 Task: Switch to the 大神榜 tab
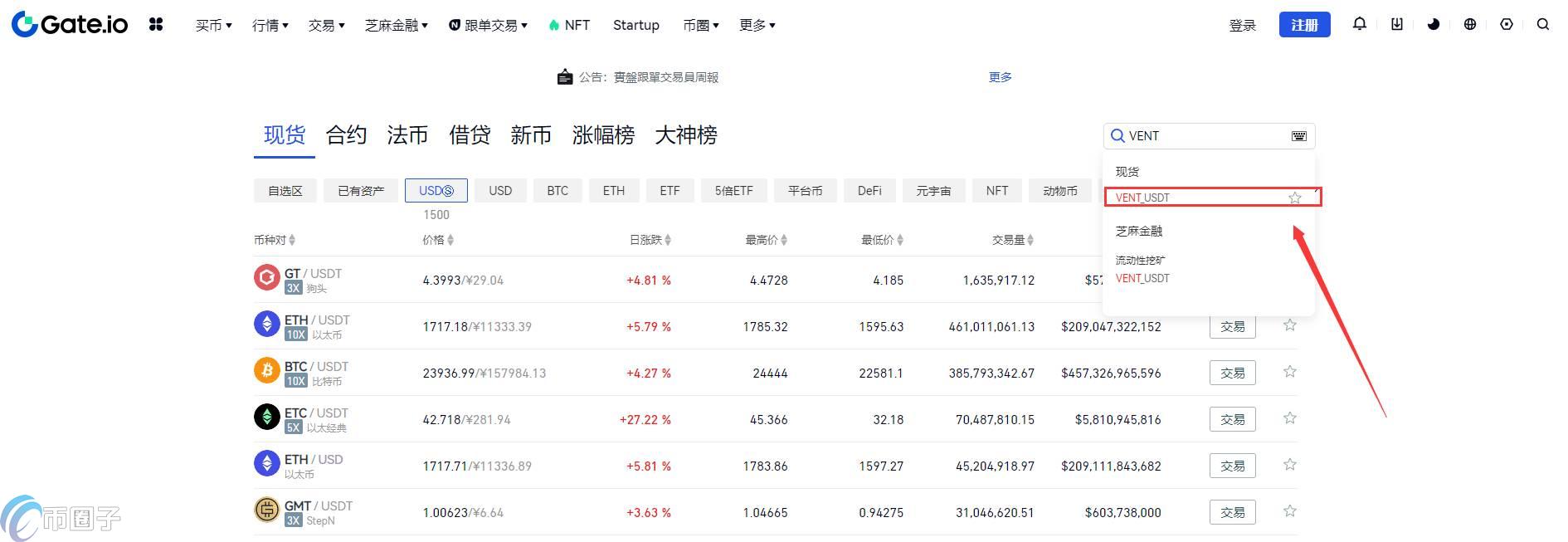pyautogui.click(x=686, y=135)
